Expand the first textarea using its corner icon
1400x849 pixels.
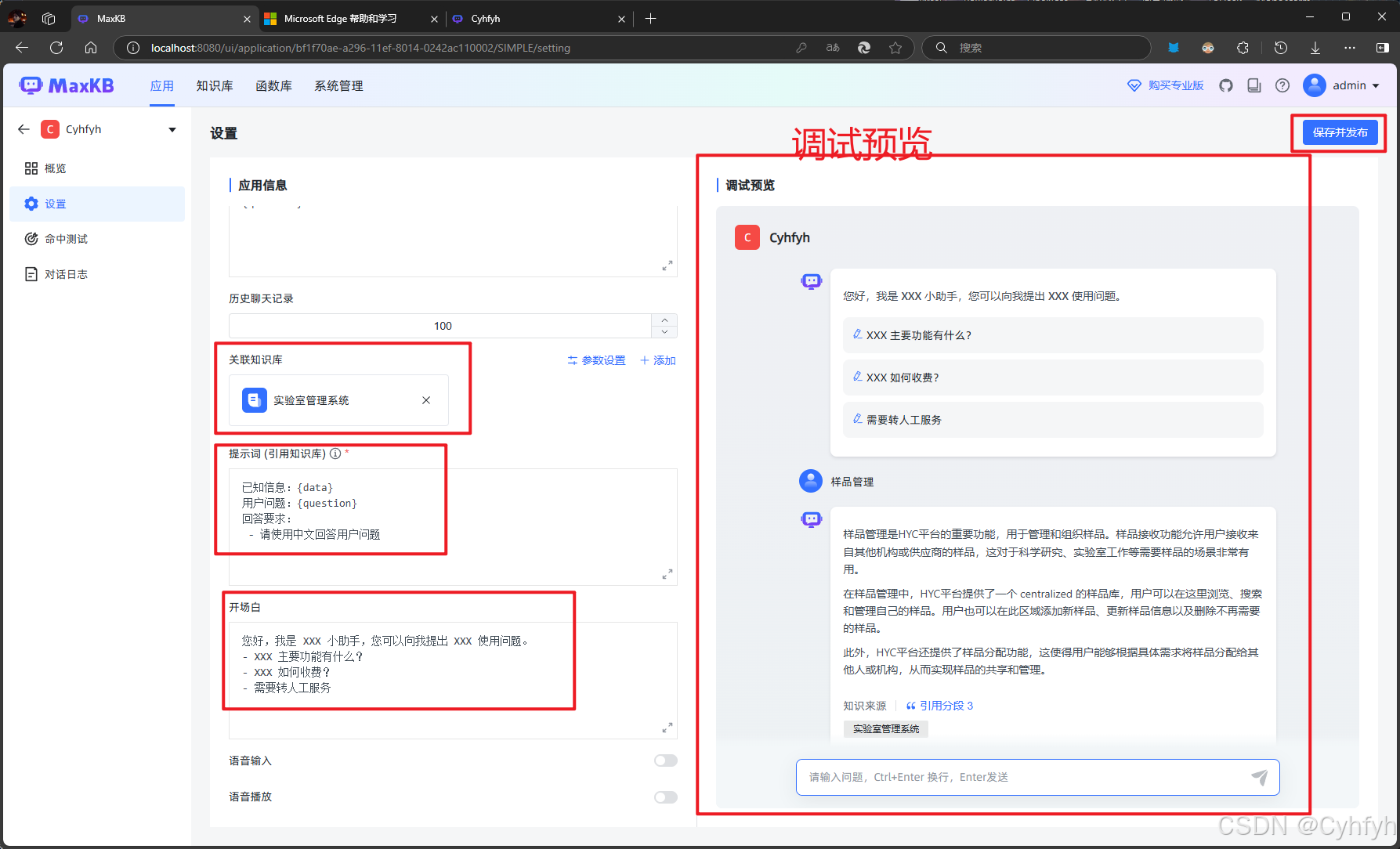667,266
